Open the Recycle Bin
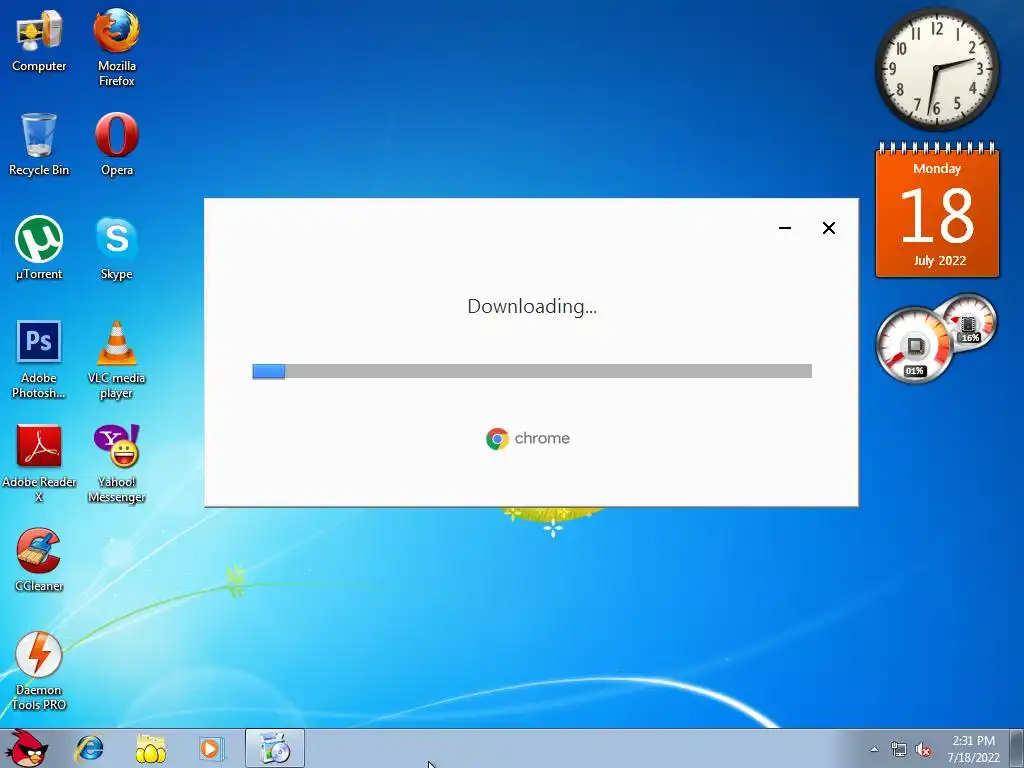Viewport: 1024px width, 768px height. click(x=39, y=144)
